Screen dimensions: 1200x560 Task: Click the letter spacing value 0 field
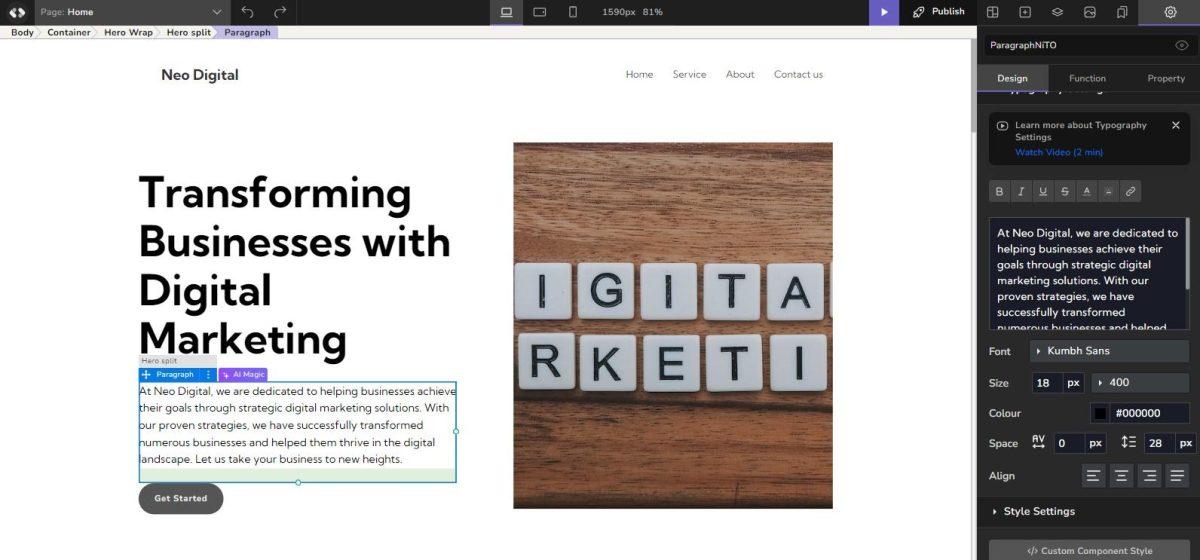pyautogui.click(x=1069, y=443)
